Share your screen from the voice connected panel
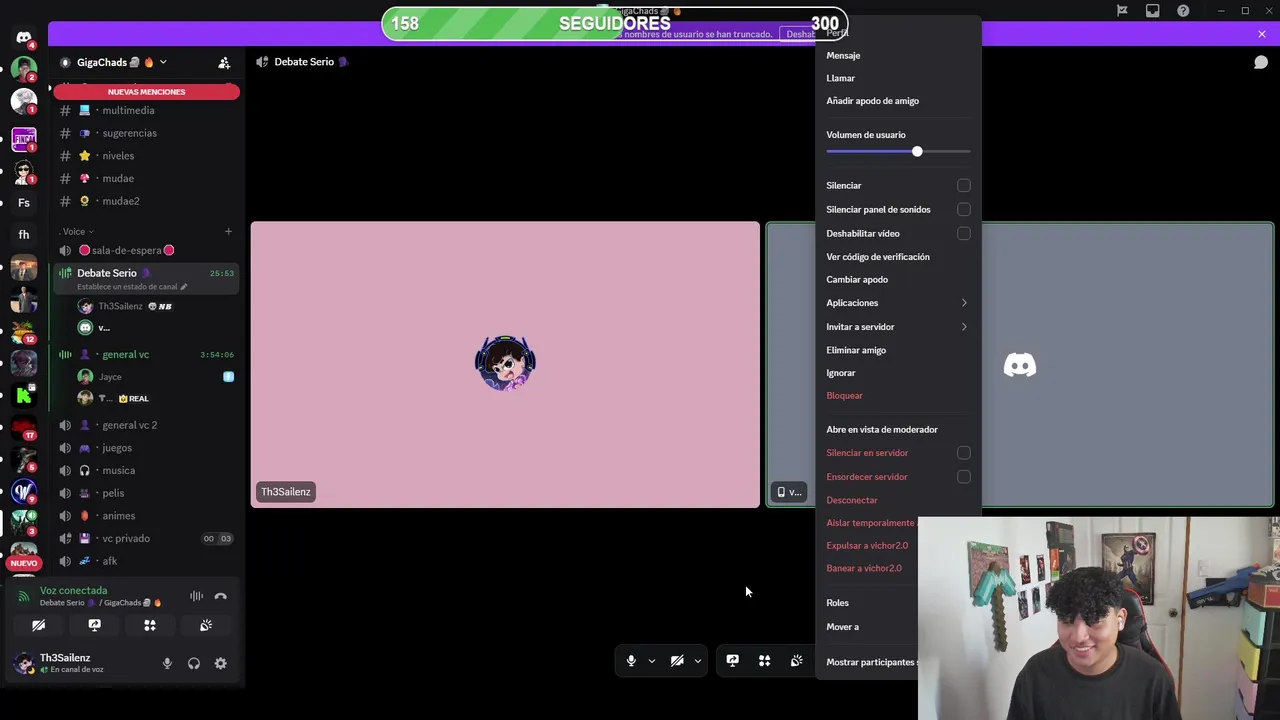Screen dimensions: 1280x720 click(x=94, y=625)
